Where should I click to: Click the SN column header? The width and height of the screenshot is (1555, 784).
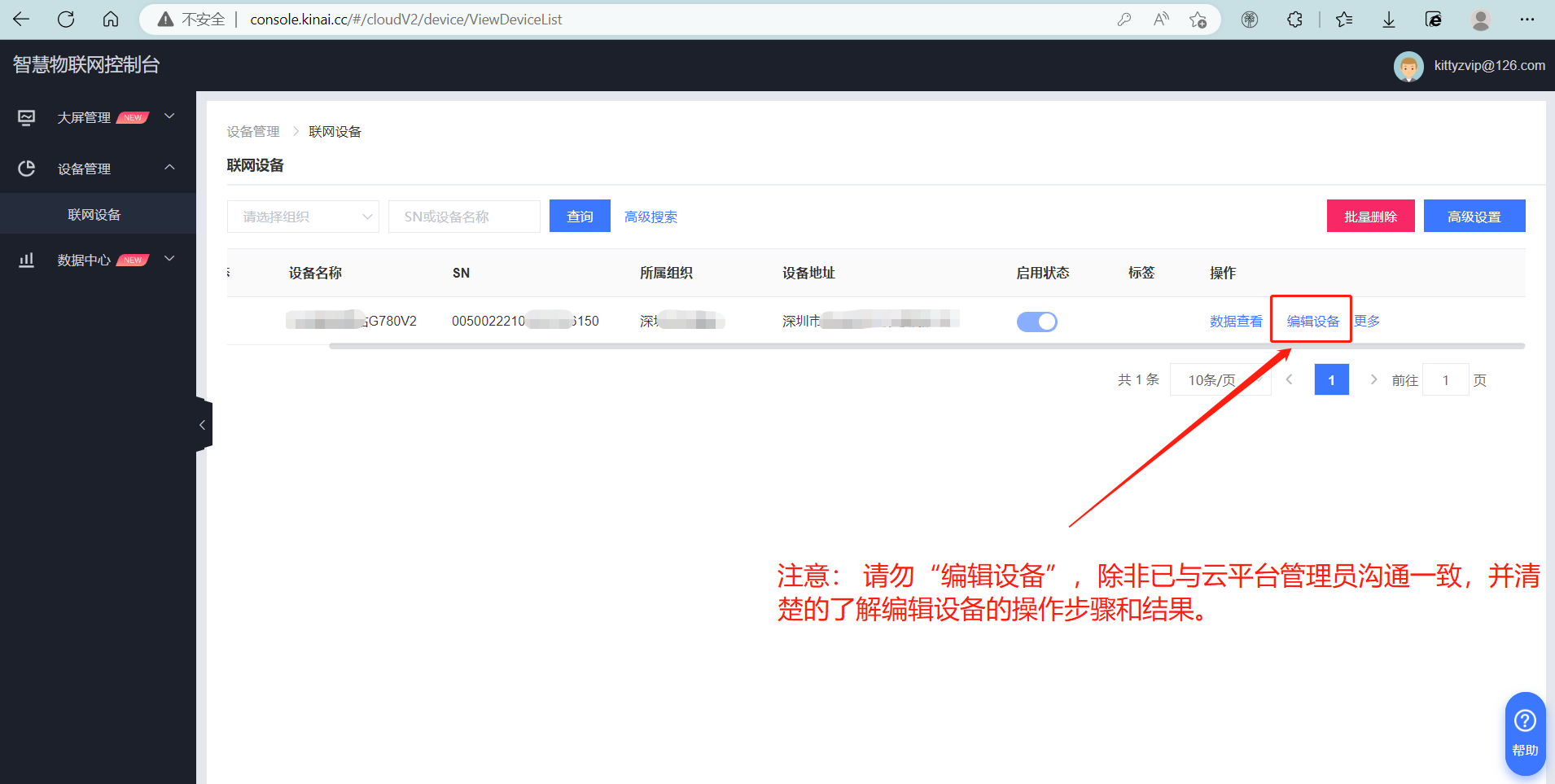tap(461, 273)
